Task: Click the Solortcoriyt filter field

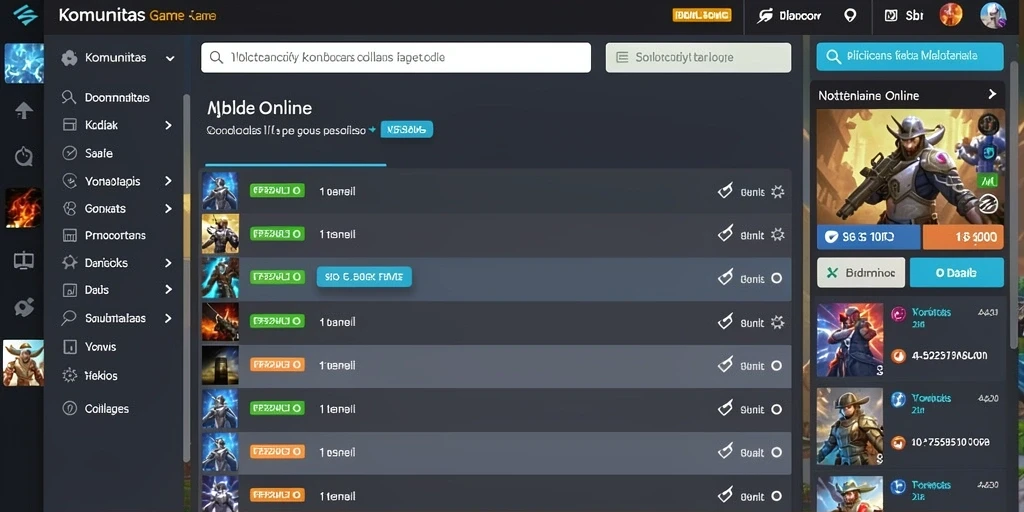Action: click(x=698, y=57)
